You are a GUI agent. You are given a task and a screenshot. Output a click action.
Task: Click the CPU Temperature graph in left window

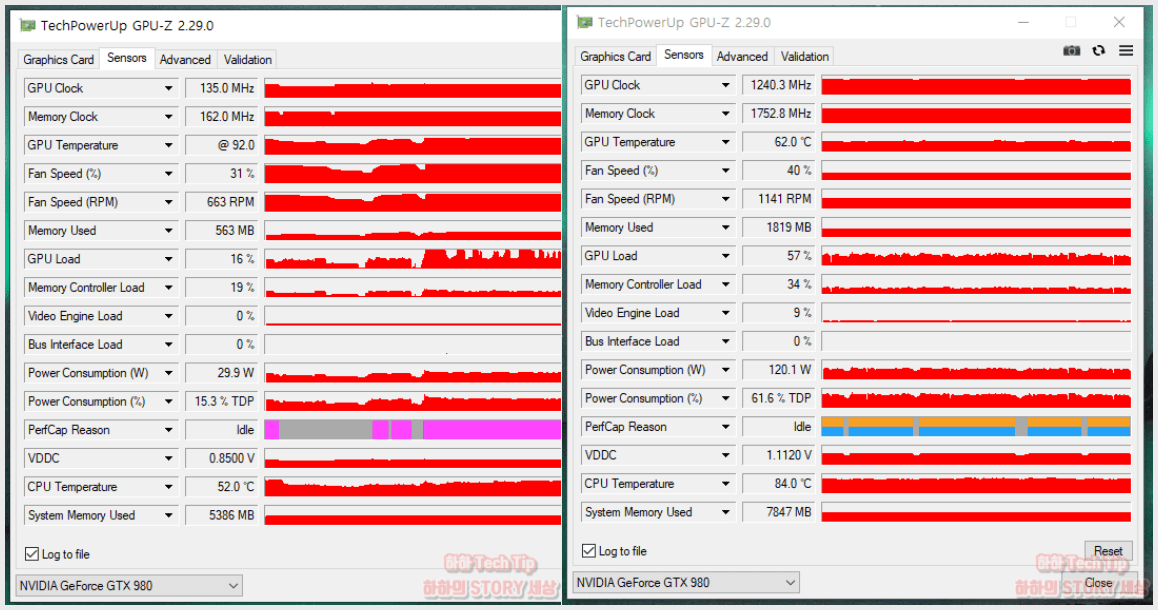tap(413, 487)
